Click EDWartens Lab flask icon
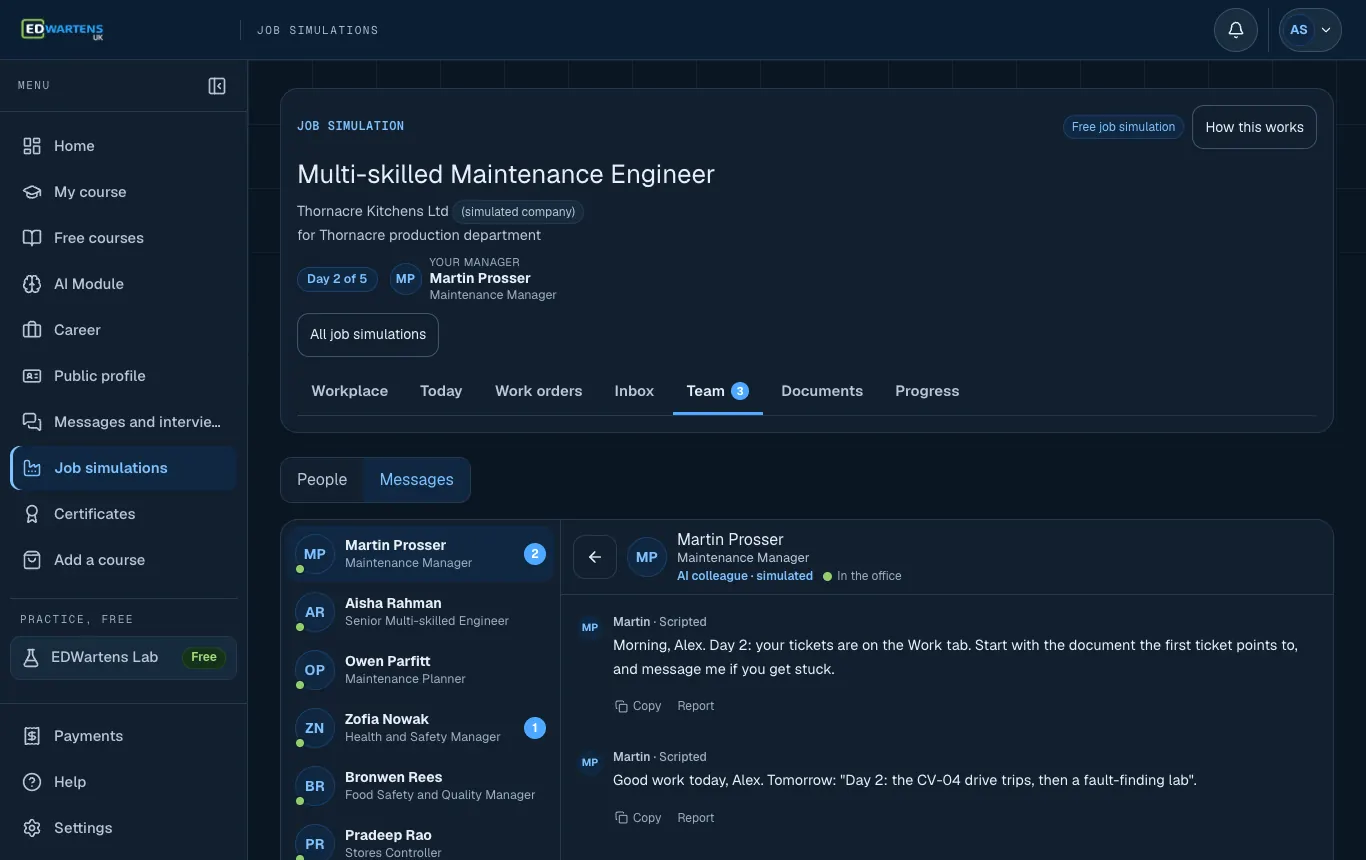 pyautogui.click(x=31, y=657)
